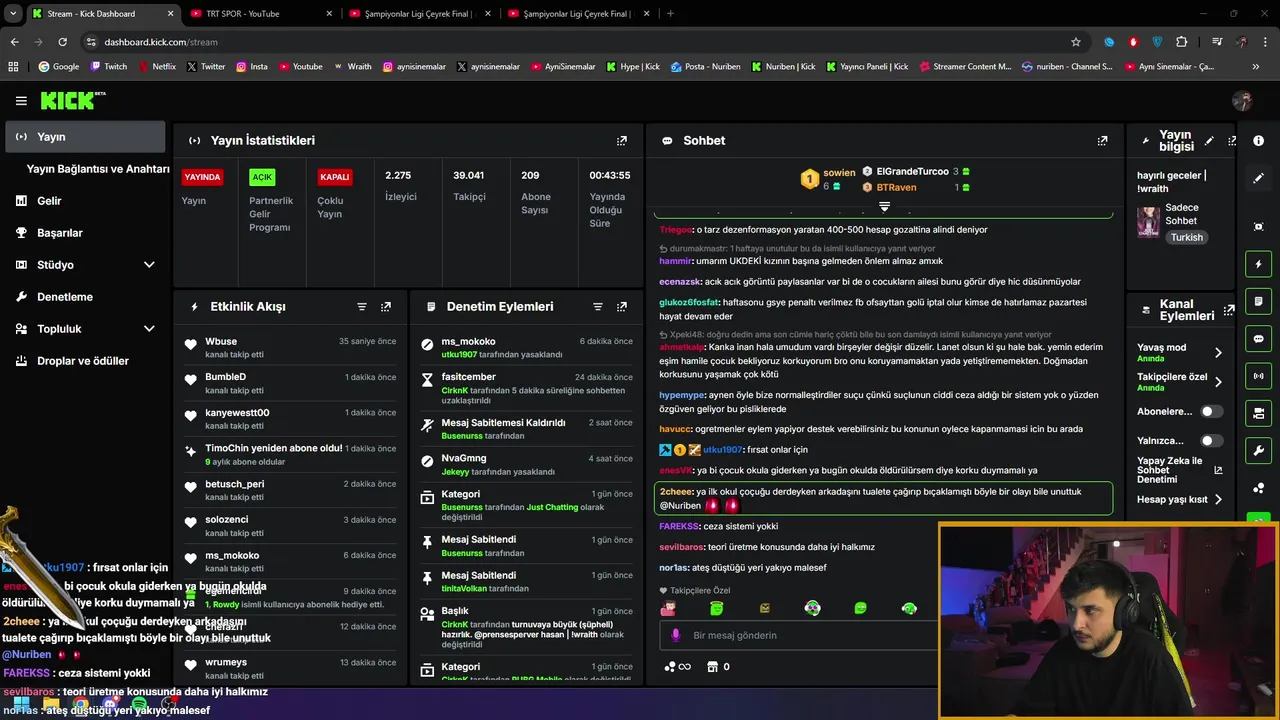This screenshot has height=720, width=1280.
Task: Click the Chrome media control icon
Action: 1217,42
